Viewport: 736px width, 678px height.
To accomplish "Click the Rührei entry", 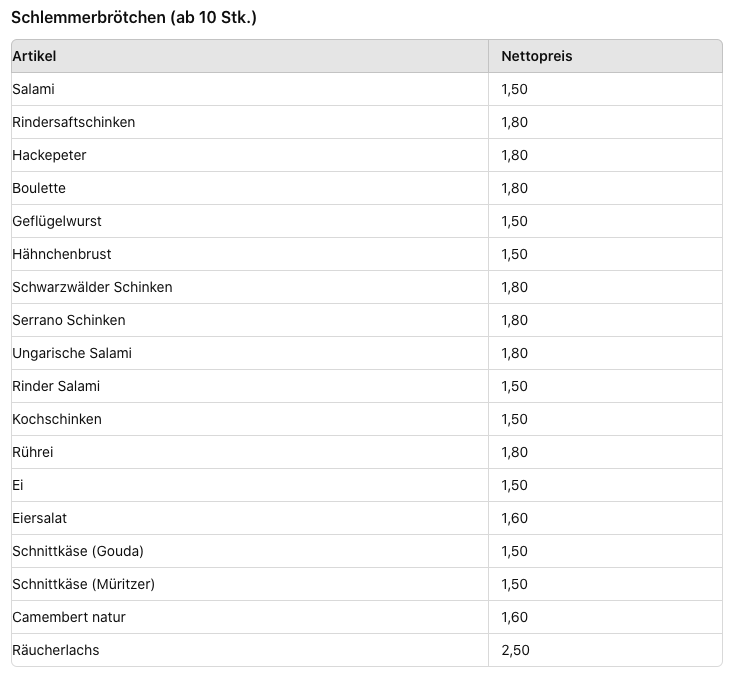I will 33,452.
